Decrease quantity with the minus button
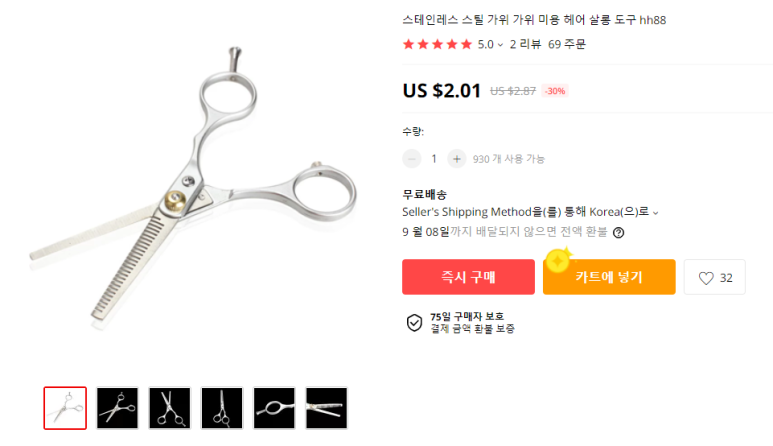Screen dimensions: 773x446 pos(412,159)
